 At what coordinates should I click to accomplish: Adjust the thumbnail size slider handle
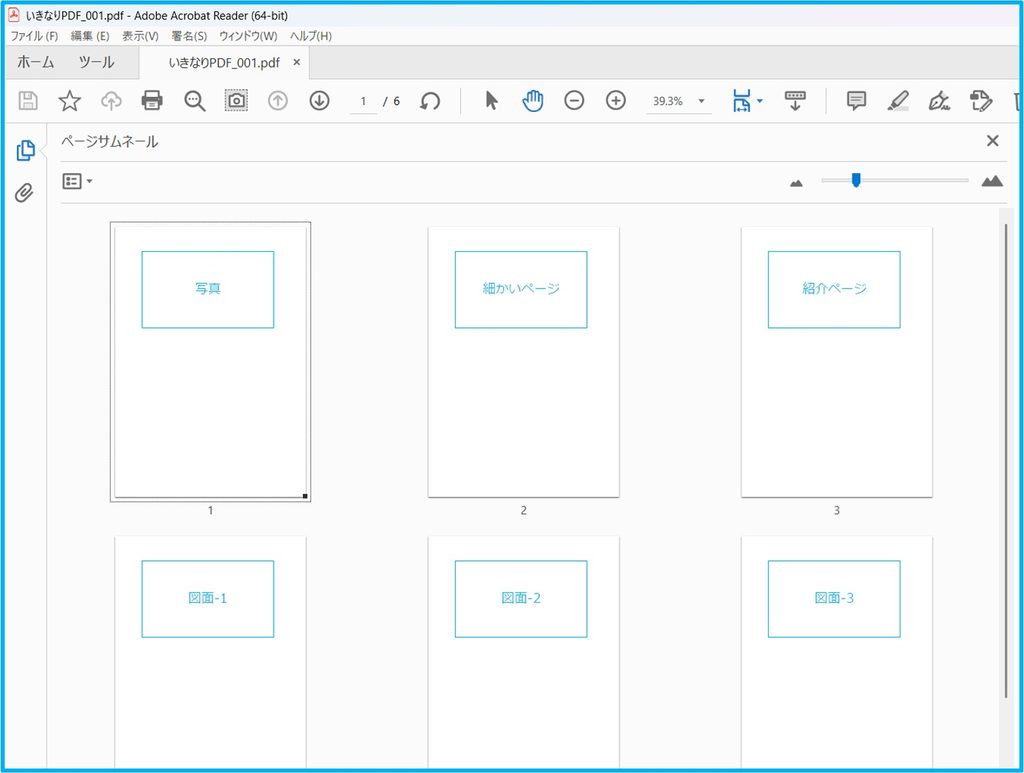click(x=856, y=180)
